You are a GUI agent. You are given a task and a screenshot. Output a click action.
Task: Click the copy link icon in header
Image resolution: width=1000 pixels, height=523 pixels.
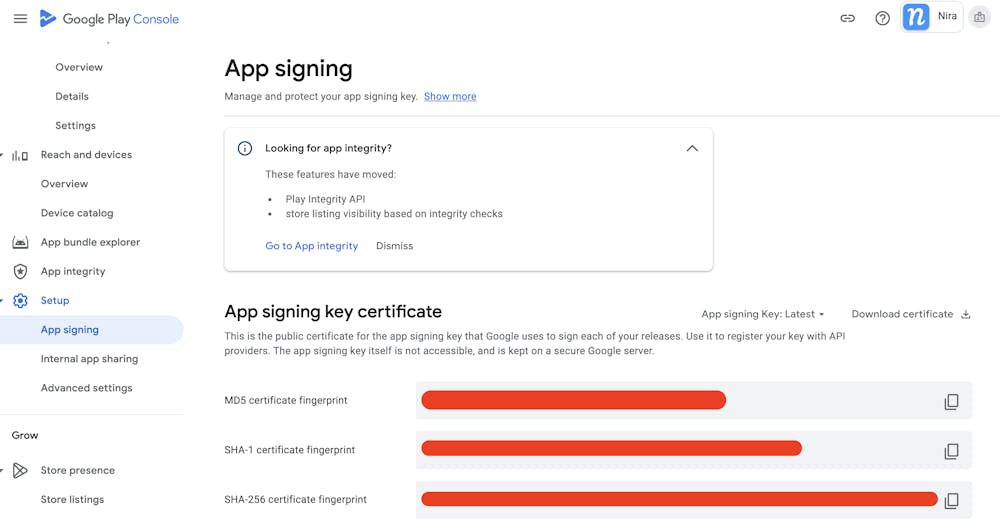coord(847,18)
